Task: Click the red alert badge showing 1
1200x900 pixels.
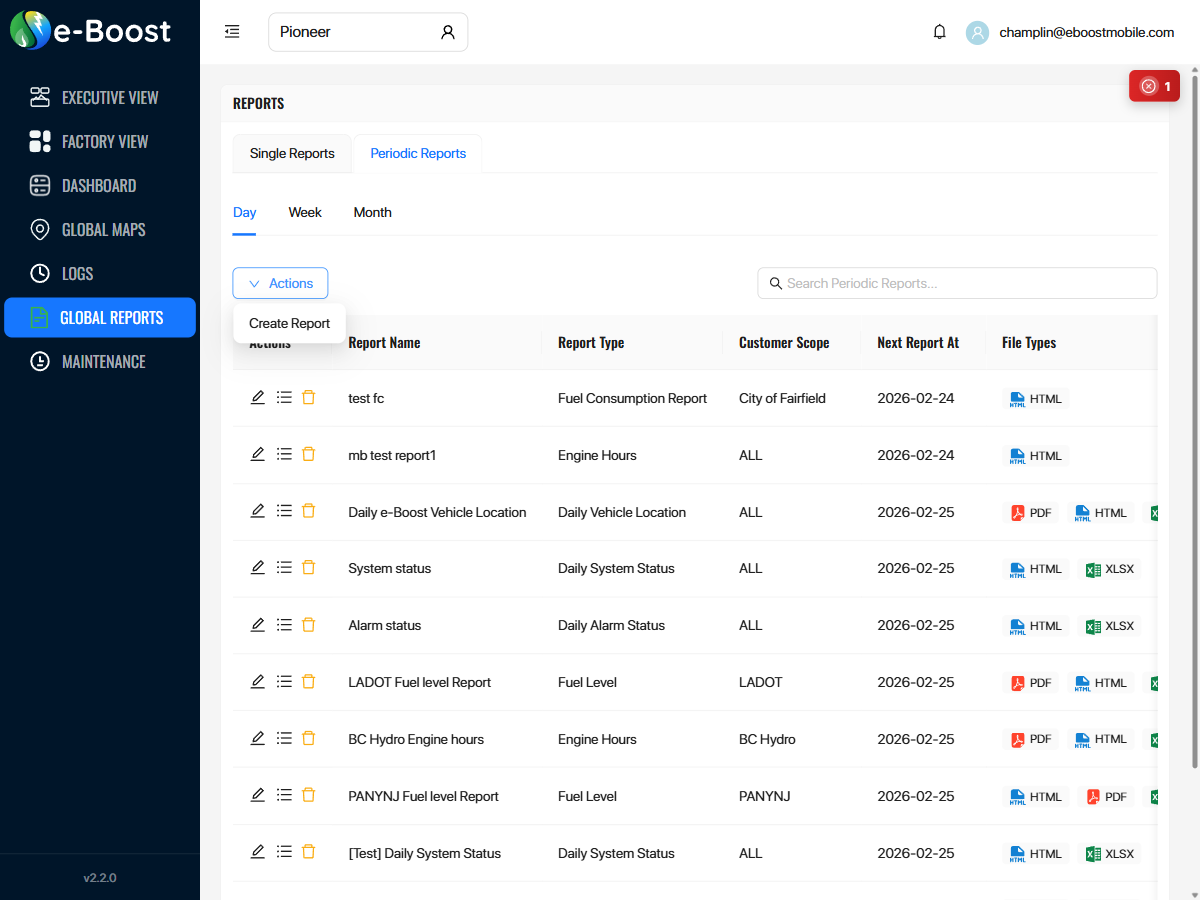Action: tap(1154, 86)
